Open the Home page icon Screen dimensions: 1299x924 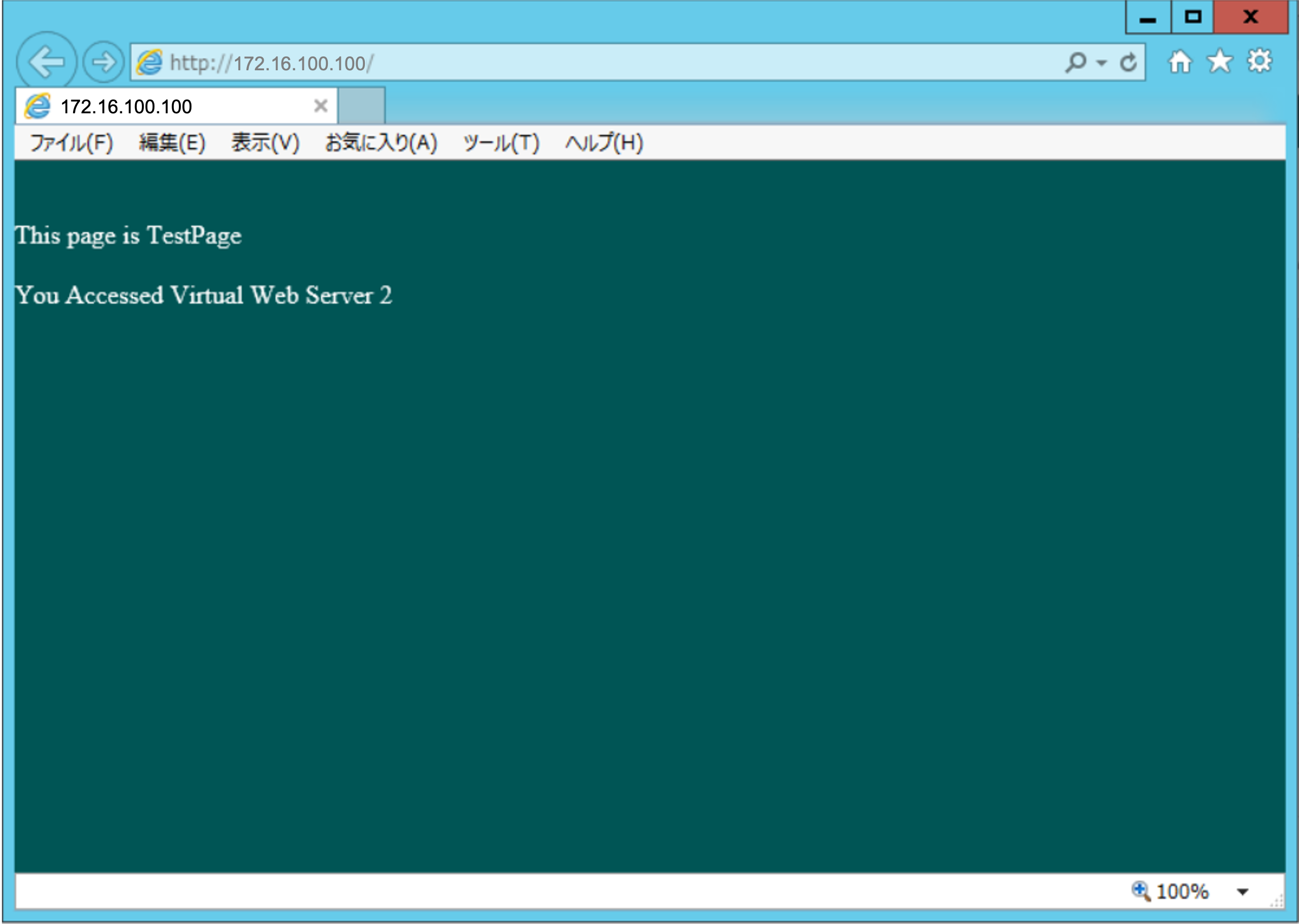pos(1180,62)
